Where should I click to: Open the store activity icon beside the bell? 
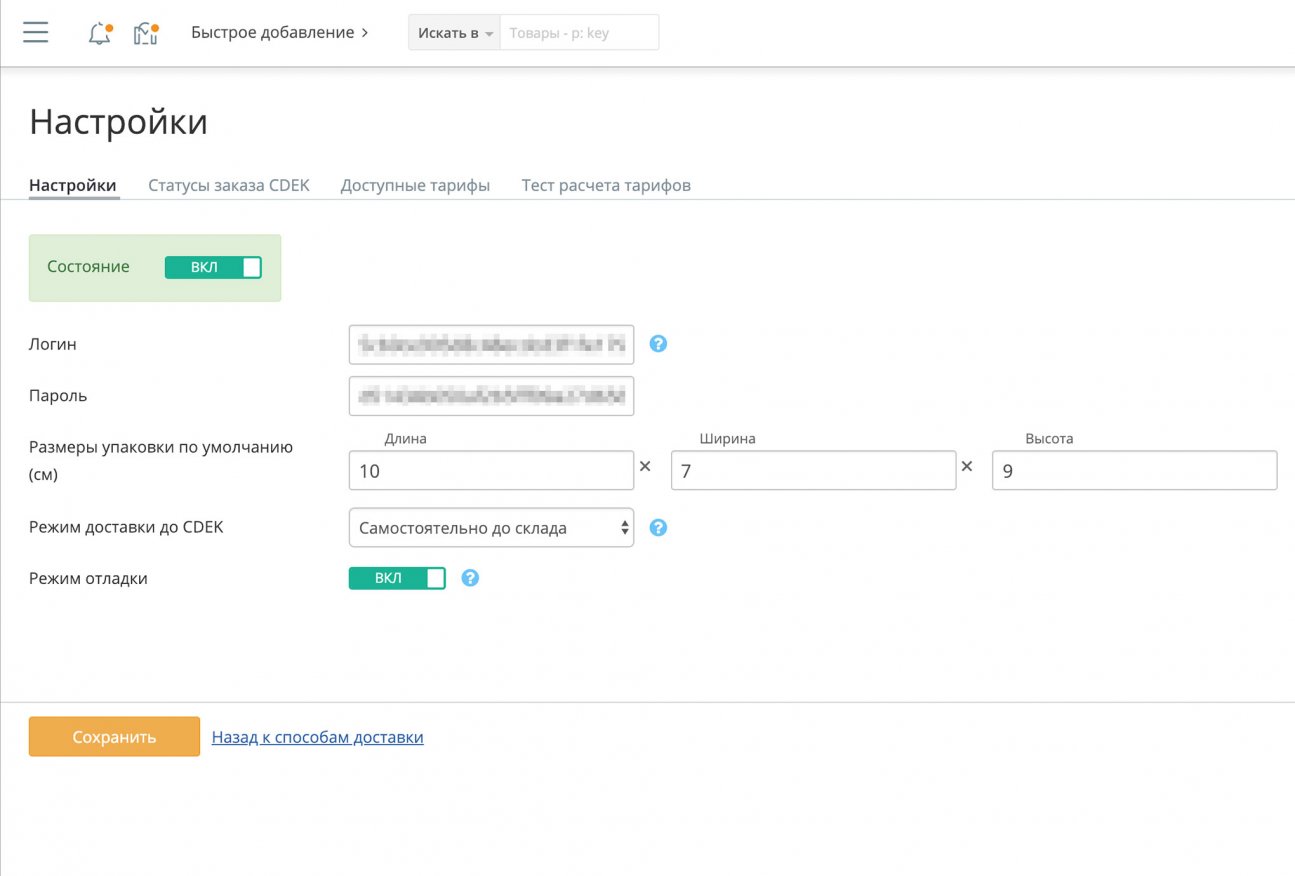(x=146, y=33)
